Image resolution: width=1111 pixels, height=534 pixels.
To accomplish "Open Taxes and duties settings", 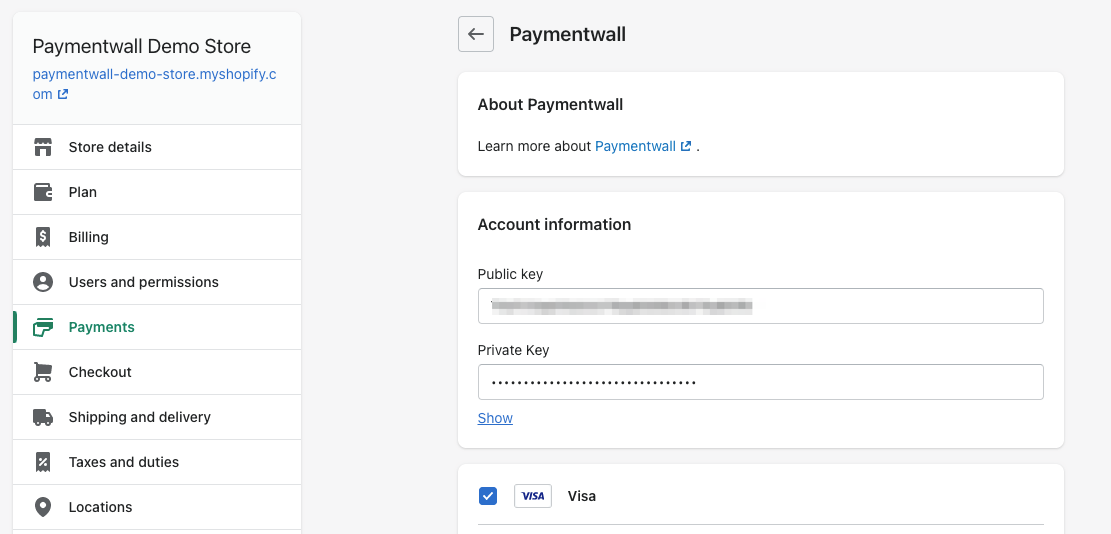I will pos(157,462).
